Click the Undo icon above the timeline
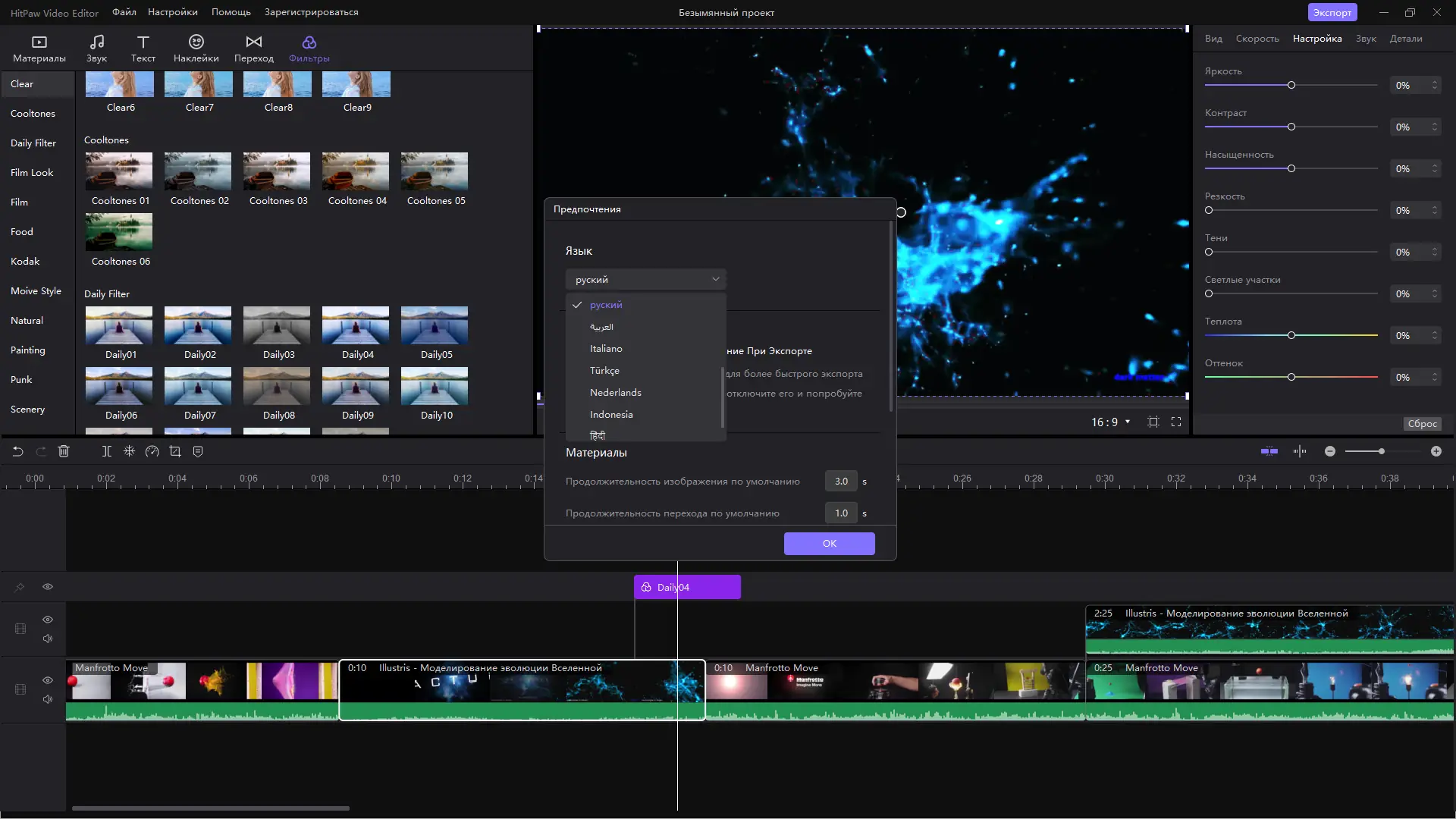Image resolution: width=1456 pixels, height=819 pixels. coord(18,451)
